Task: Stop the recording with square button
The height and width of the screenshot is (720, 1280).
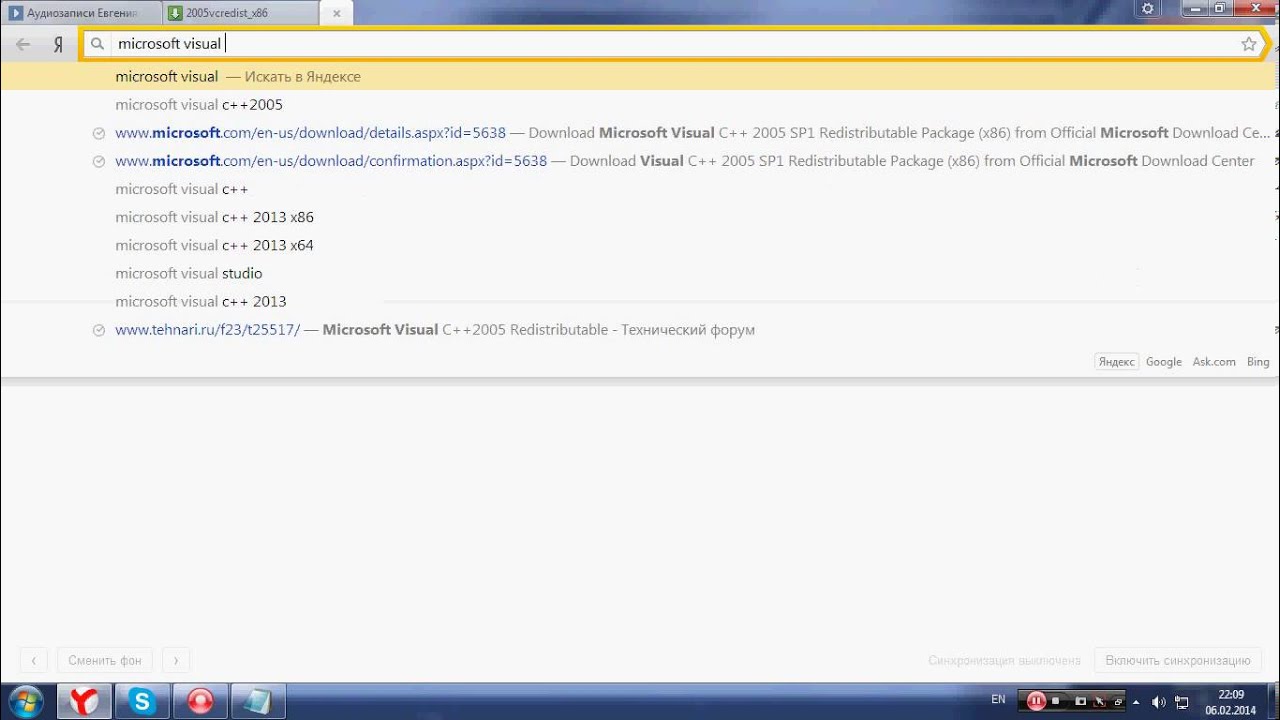Action: (x=1056, y=701)
